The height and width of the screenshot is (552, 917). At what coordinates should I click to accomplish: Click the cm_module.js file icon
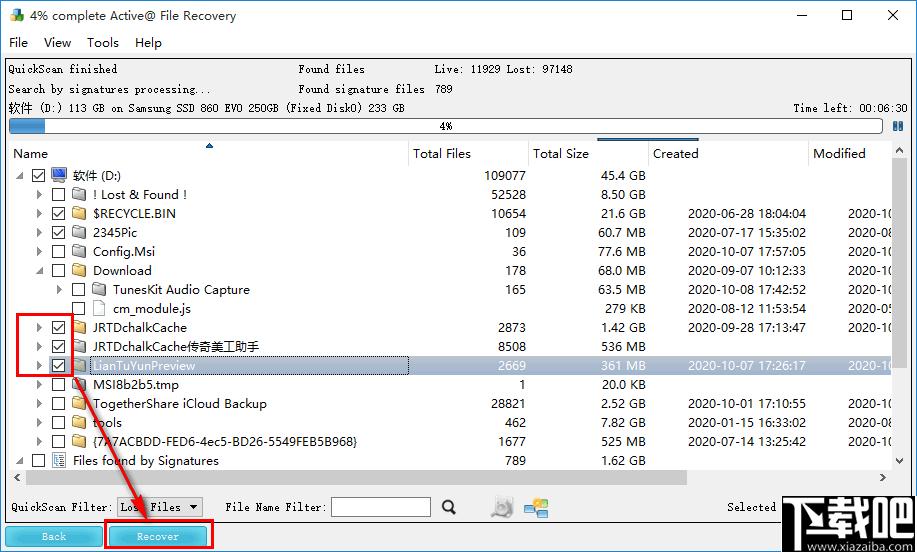pyautogui.click(x=99, y=309)
